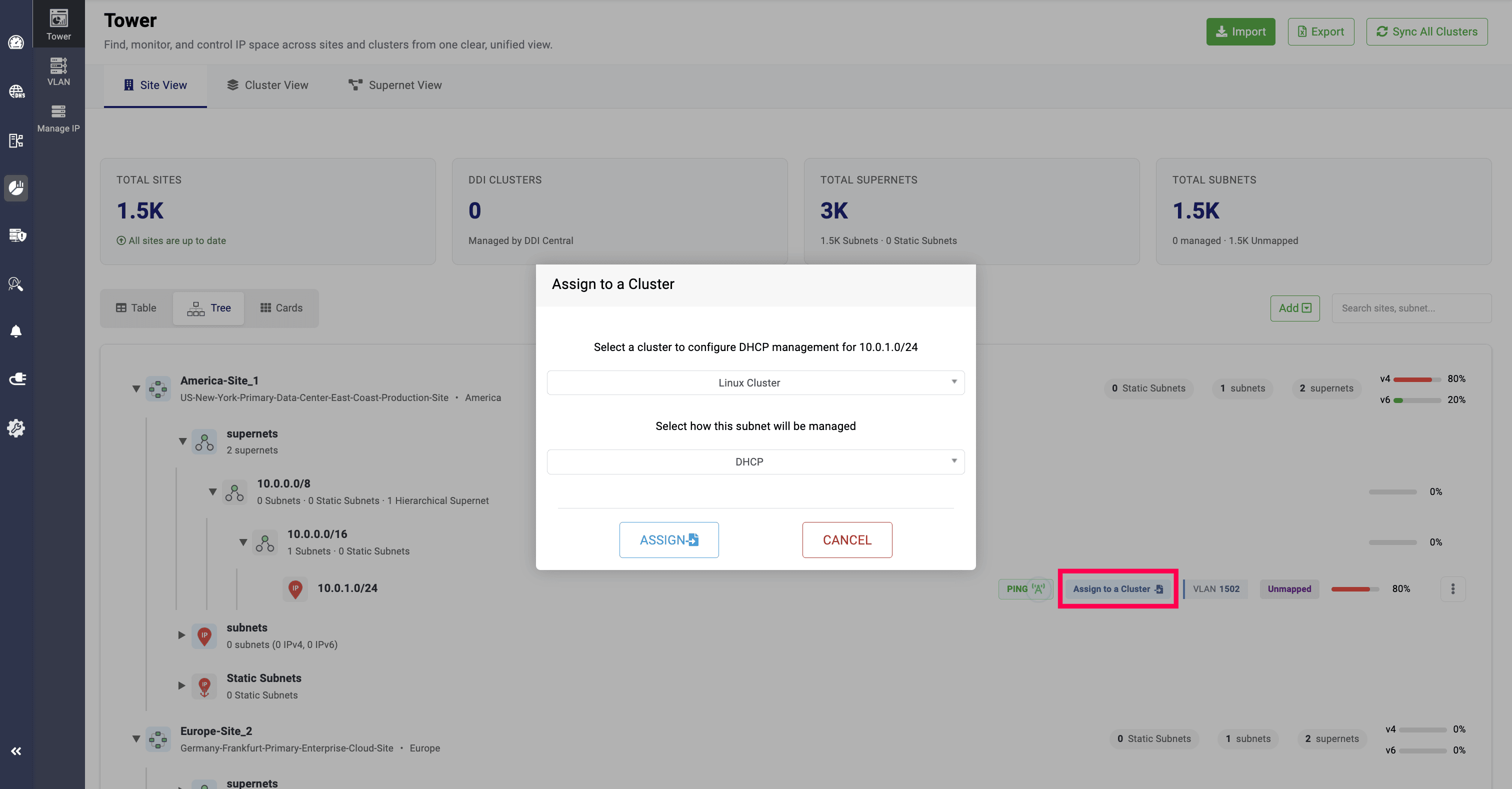
Task: Click the ASSIGN button in dialog
Action: tap(668, 540)
